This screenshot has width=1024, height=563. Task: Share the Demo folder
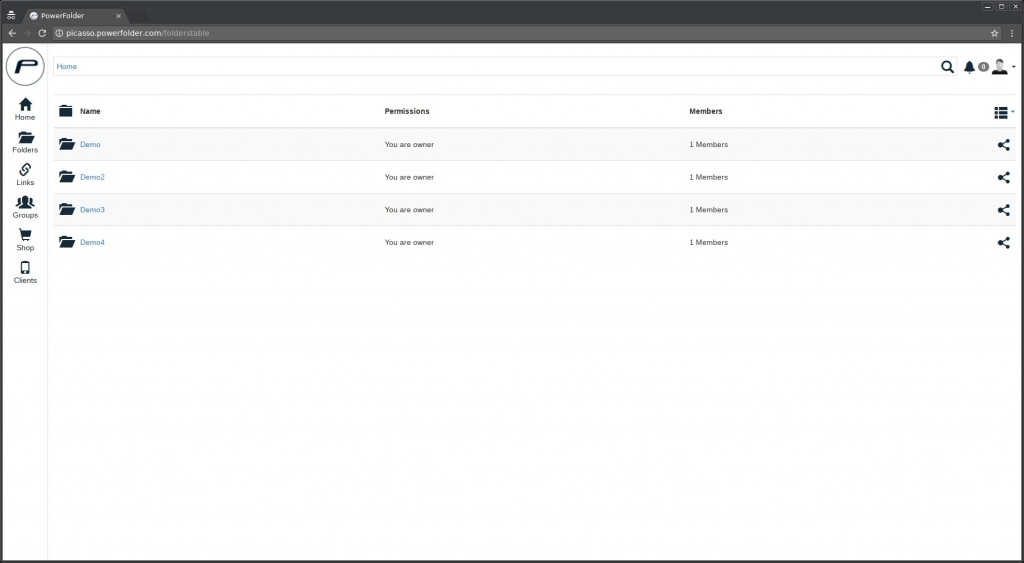1003,145
